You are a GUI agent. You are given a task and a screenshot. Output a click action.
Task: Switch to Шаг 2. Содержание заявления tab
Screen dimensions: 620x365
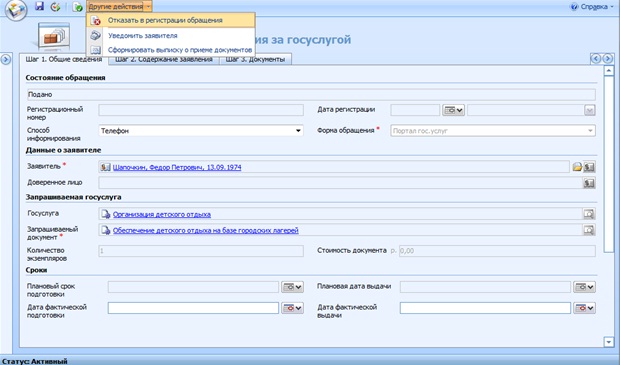pos(164,59)
